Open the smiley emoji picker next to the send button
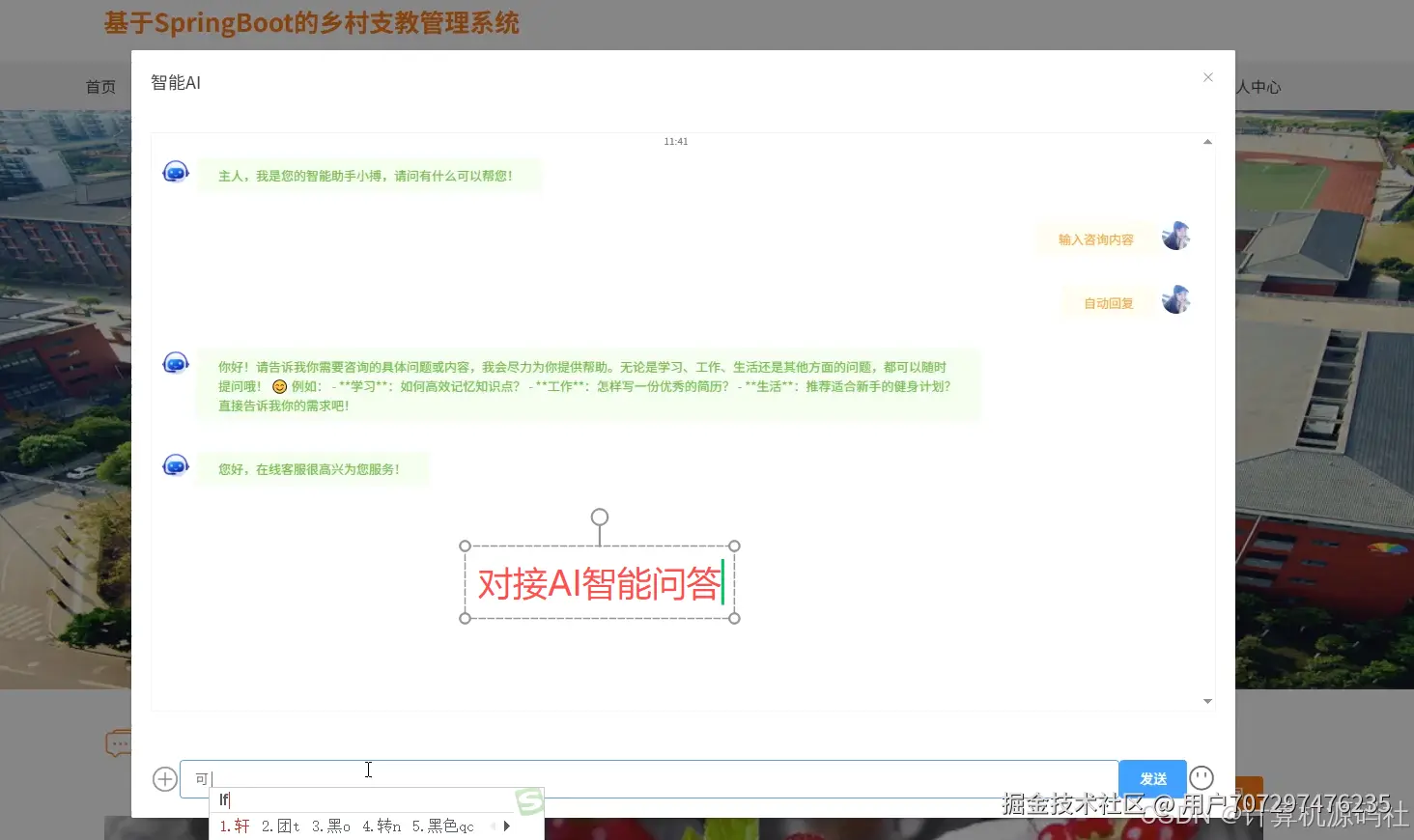Image resolution: width=1414 pixels, height=840 pixels. pos(1201,777)
